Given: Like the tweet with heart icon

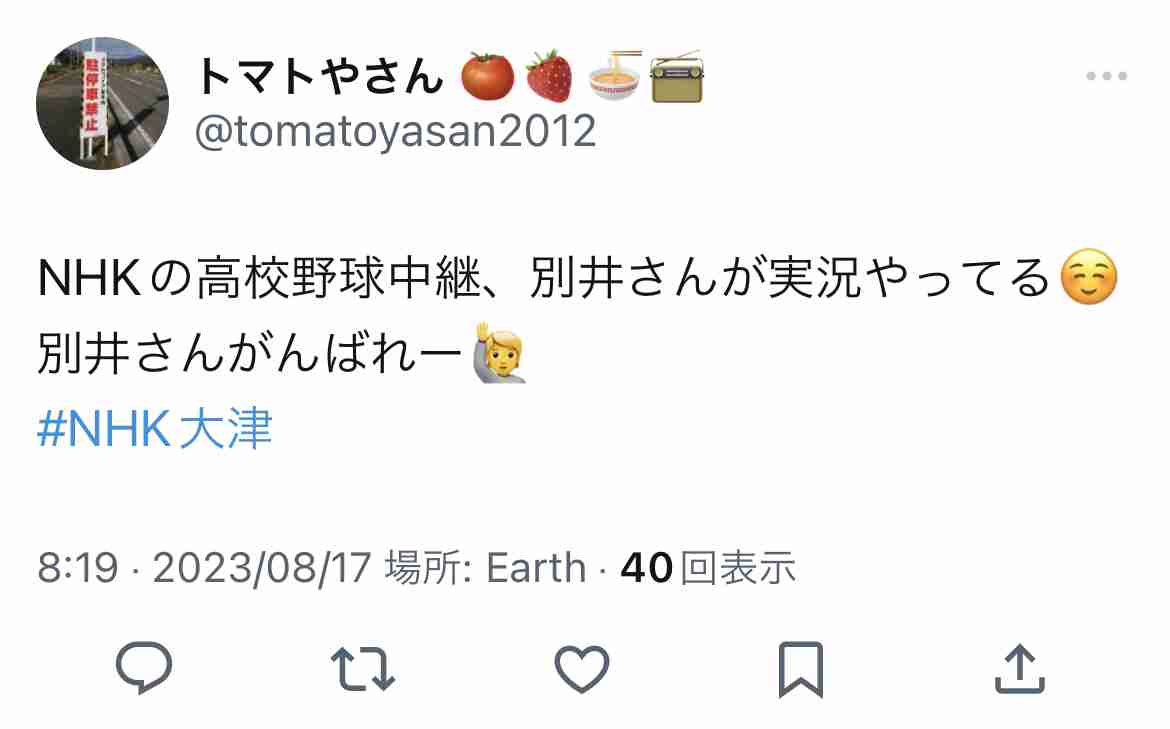Looking at the screenshot, I should click(x=582, y=669).
